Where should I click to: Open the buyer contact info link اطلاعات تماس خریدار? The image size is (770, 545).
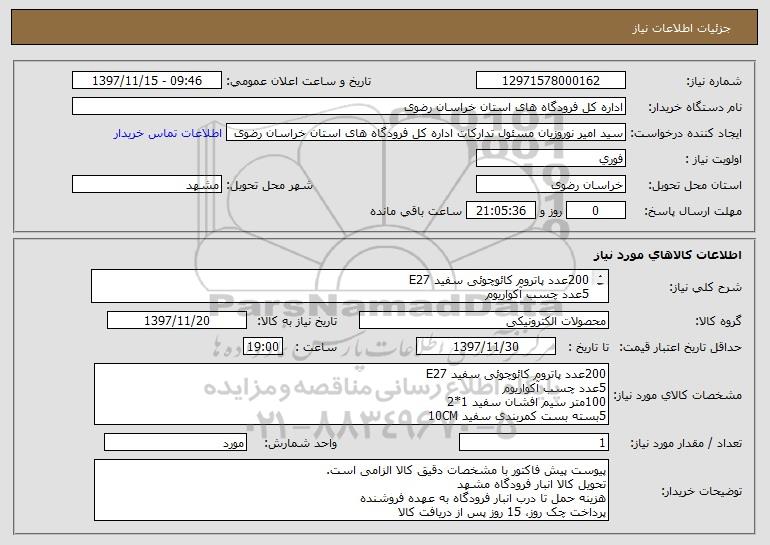(168, 134)
